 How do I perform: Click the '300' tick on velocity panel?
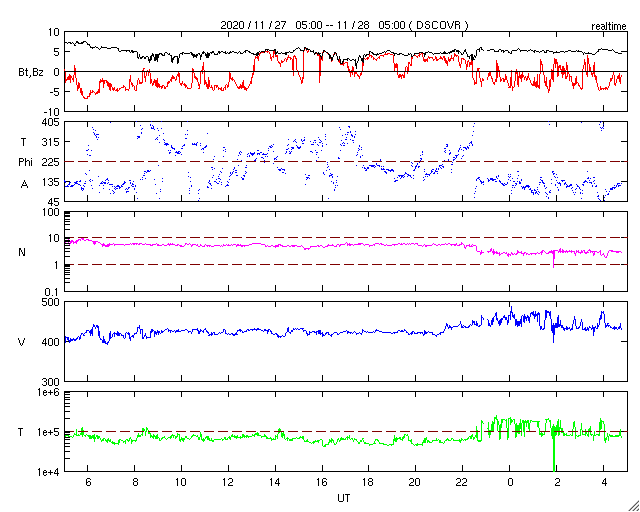pos(51,382)
